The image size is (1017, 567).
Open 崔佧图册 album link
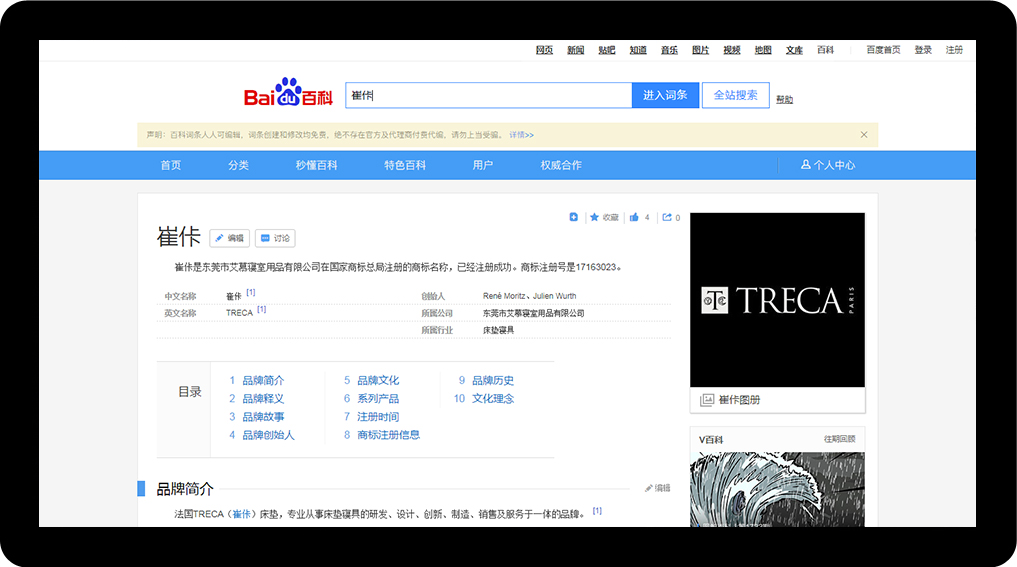(739, 400)
